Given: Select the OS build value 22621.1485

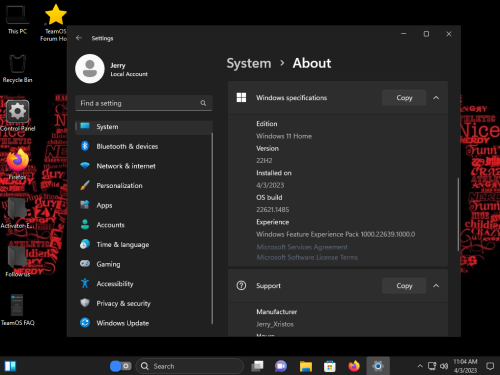Looking at the screenshot, I should [272, 210].
